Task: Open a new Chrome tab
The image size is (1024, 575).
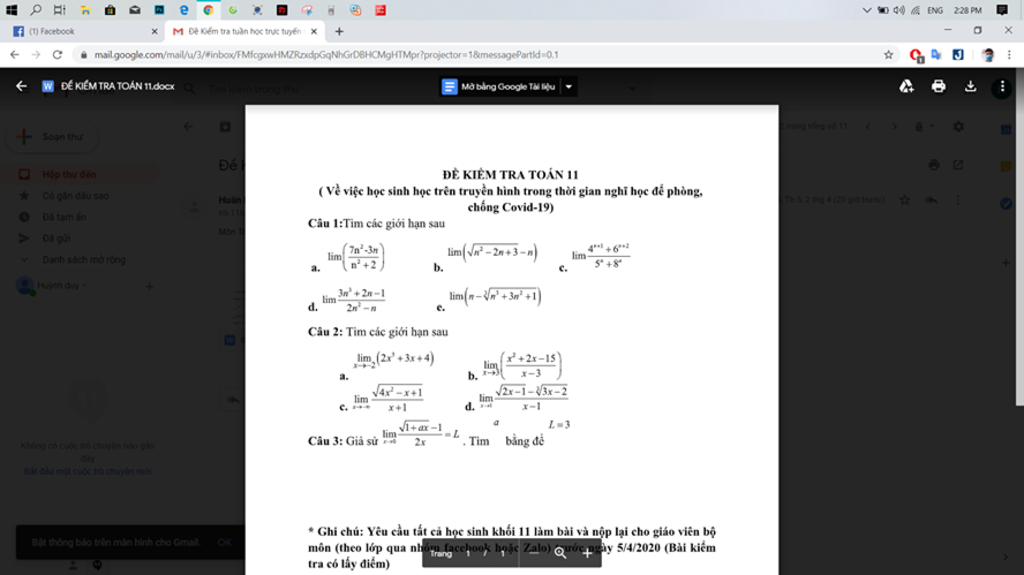Action: point(339,31)
